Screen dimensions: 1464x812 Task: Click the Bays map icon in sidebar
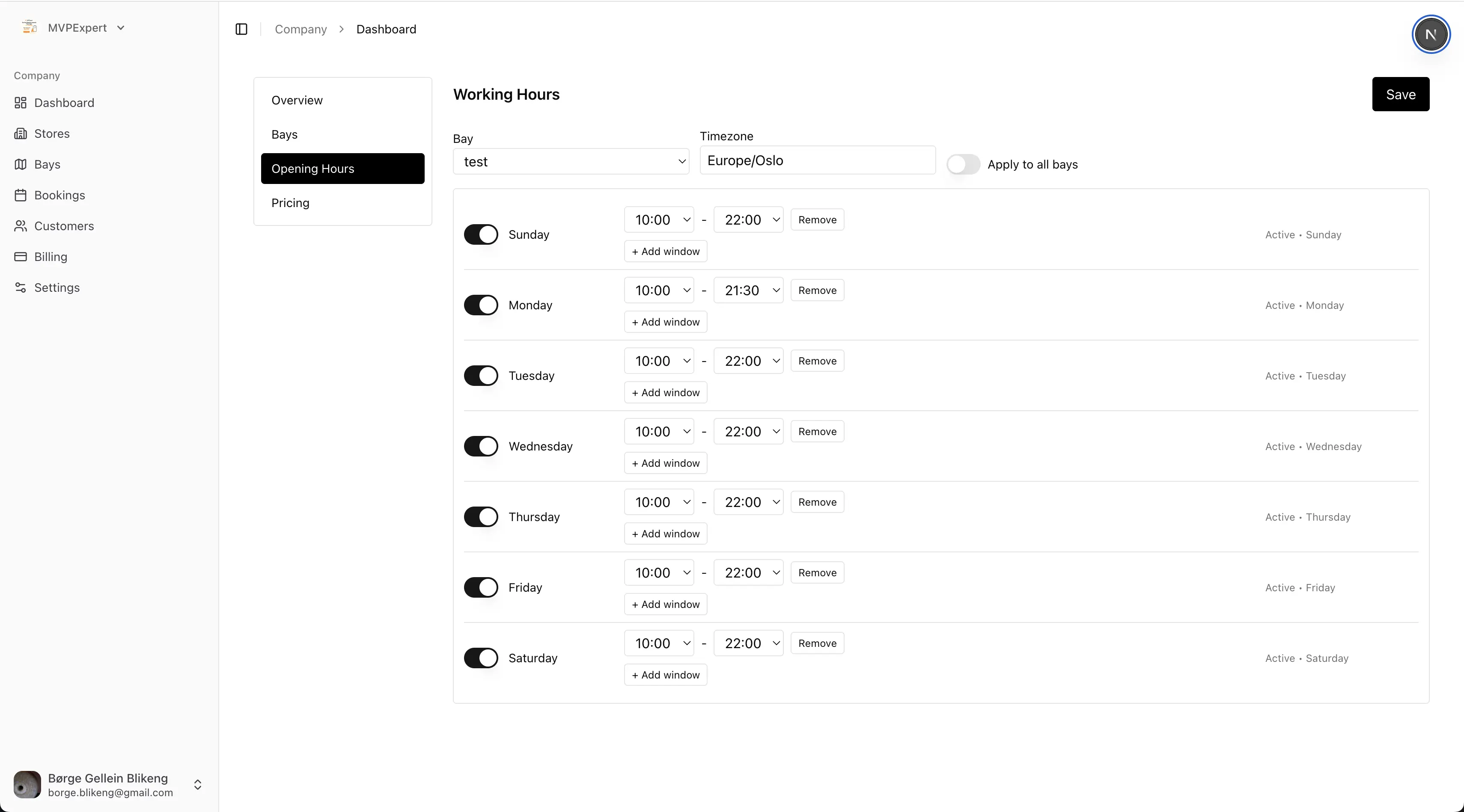pyautogui.click(x=21, y=164)
